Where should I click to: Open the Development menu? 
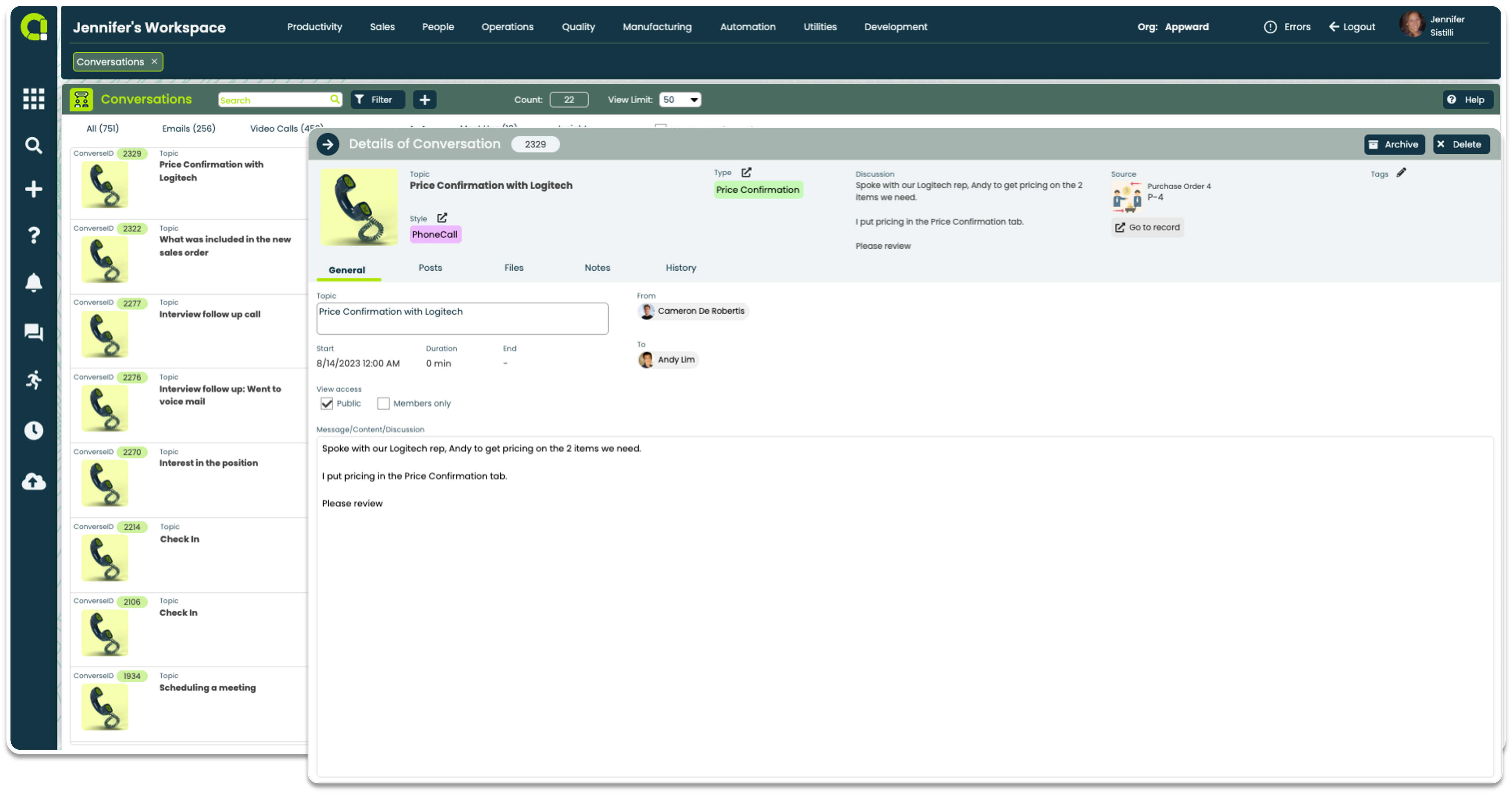(895, 26)
